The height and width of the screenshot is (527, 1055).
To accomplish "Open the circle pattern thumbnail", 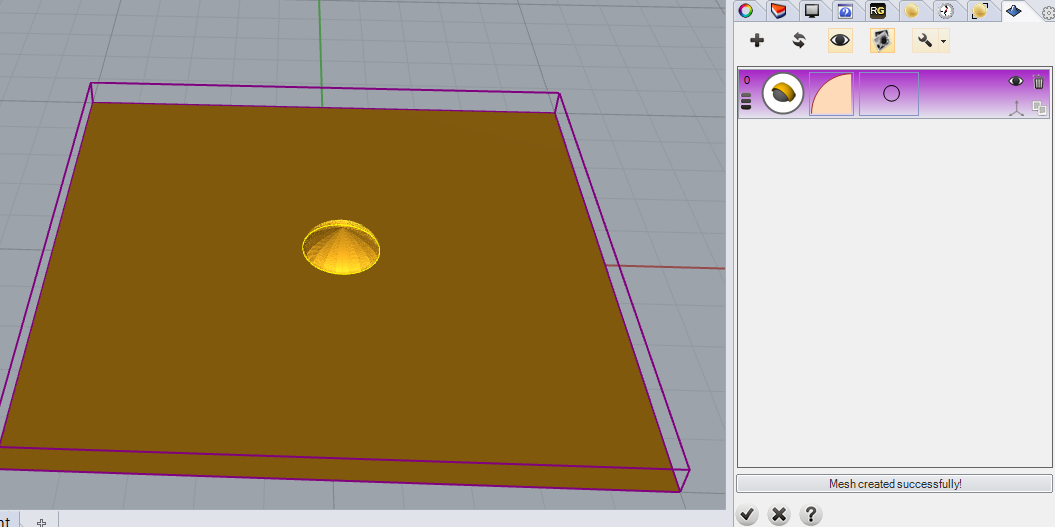I will pyautogui.click(x=889, y=94).
